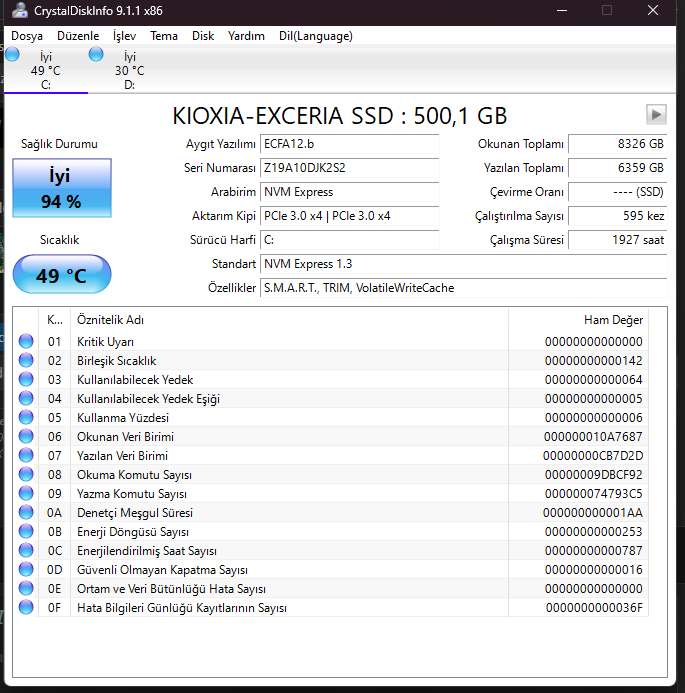Viewport: 685px width, 693px height.
Task: Click the KIOXIA-EXCERIA SSD : 500,1 GB title
Action: [339, 116]
